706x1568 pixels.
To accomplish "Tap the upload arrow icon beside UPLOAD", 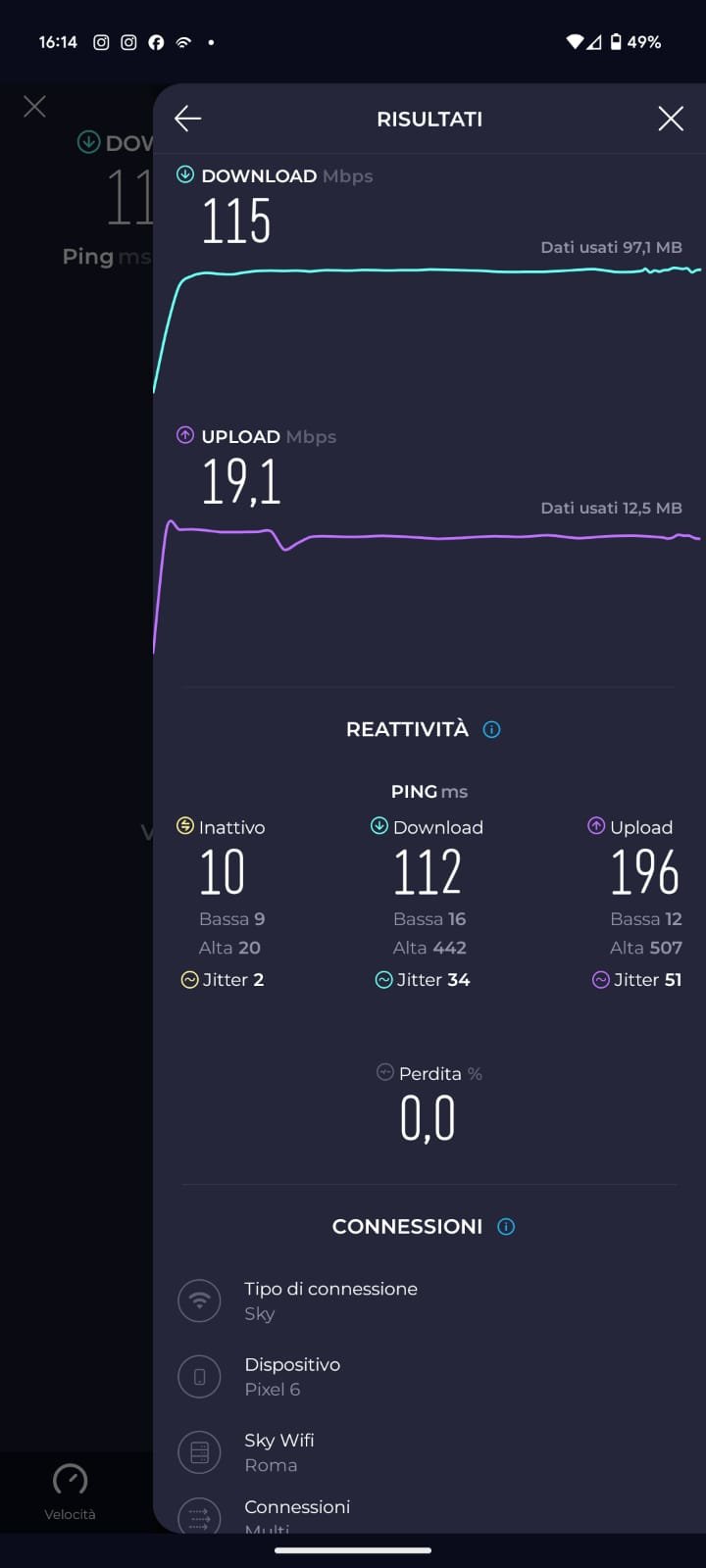I will pos(184,436).
